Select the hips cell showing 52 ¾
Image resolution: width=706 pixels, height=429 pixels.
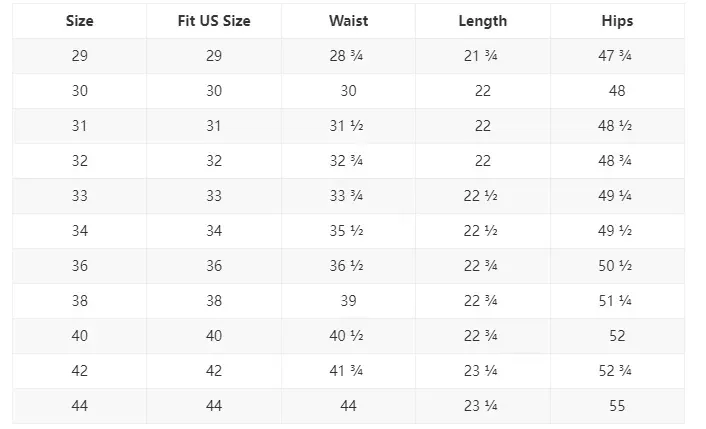[617, 371]
